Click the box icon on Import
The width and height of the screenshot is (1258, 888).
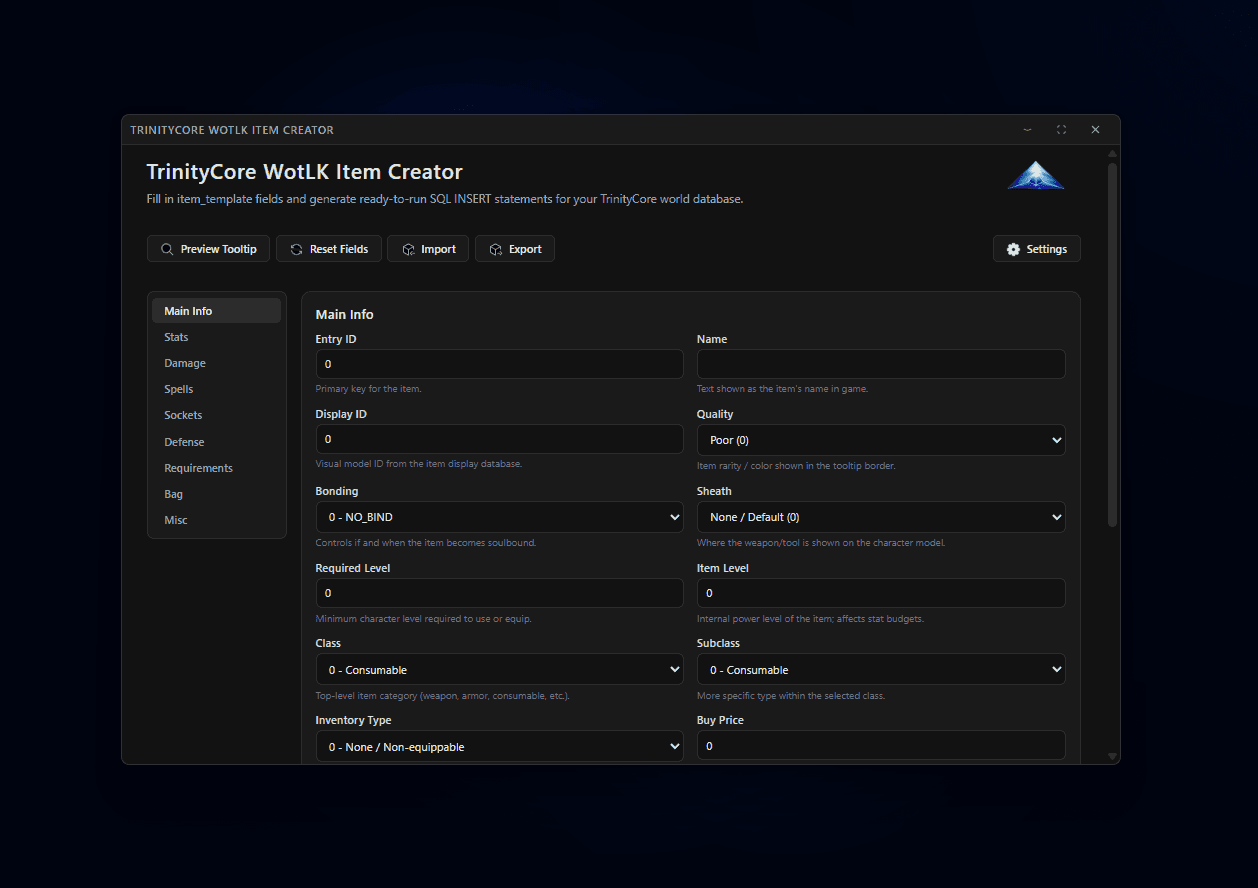(x=408, y=249)
